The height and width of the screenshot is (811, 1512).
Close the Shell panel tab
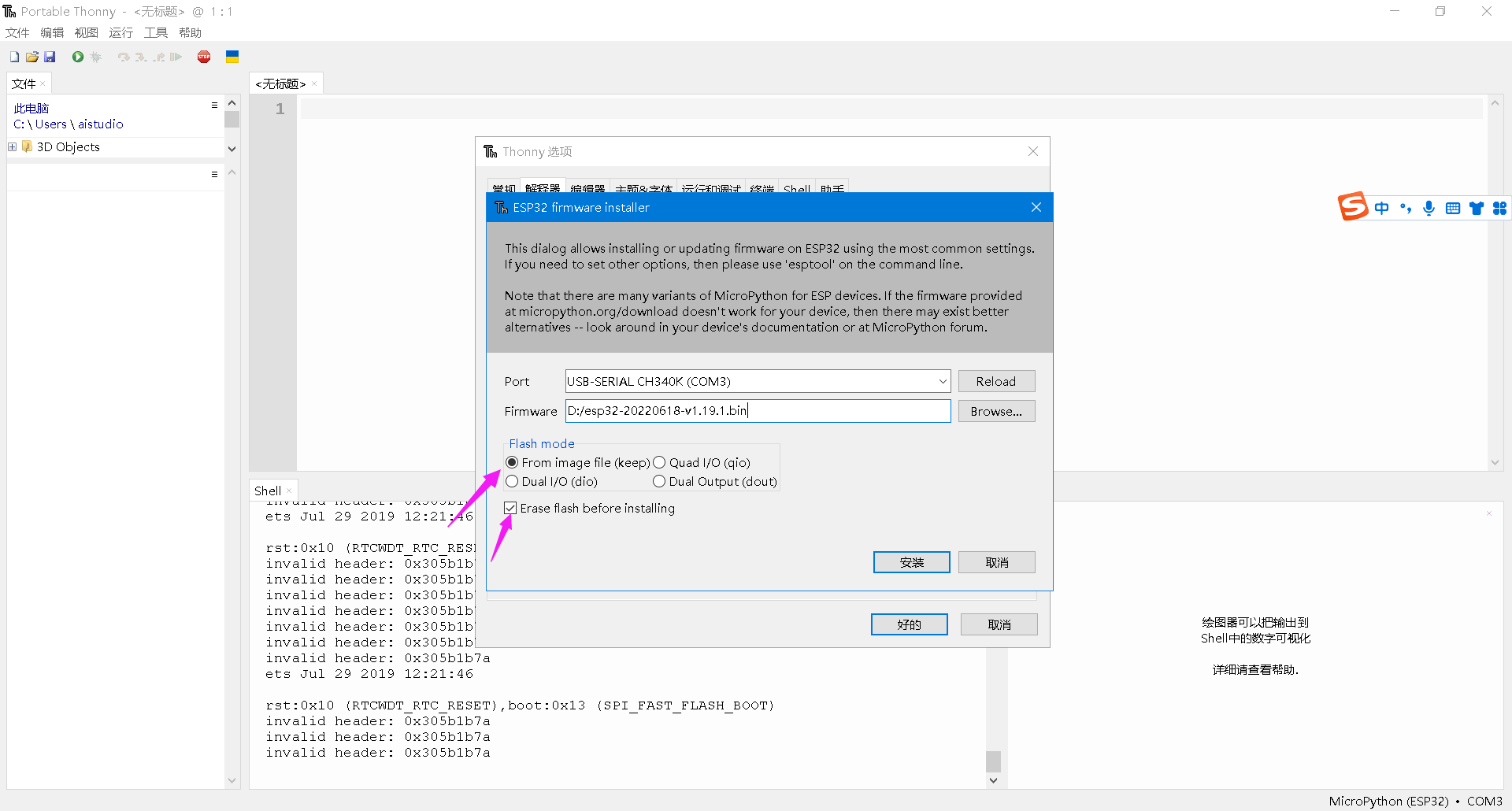(289, 491)
